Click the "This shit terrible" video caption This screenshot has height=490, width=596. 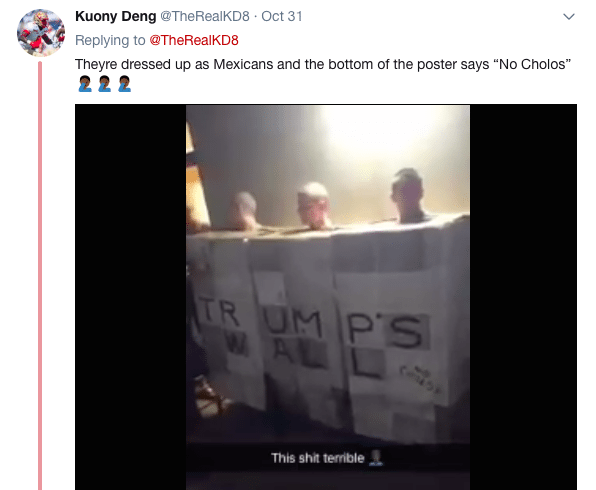318,458
